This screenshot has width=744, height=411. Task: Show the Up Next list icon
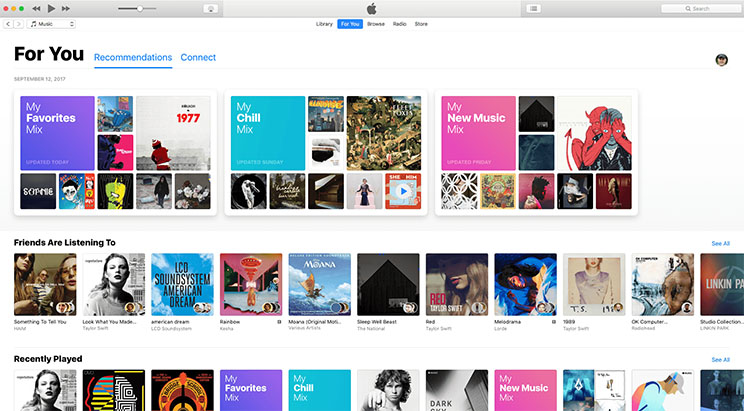(x=534, y=8)
